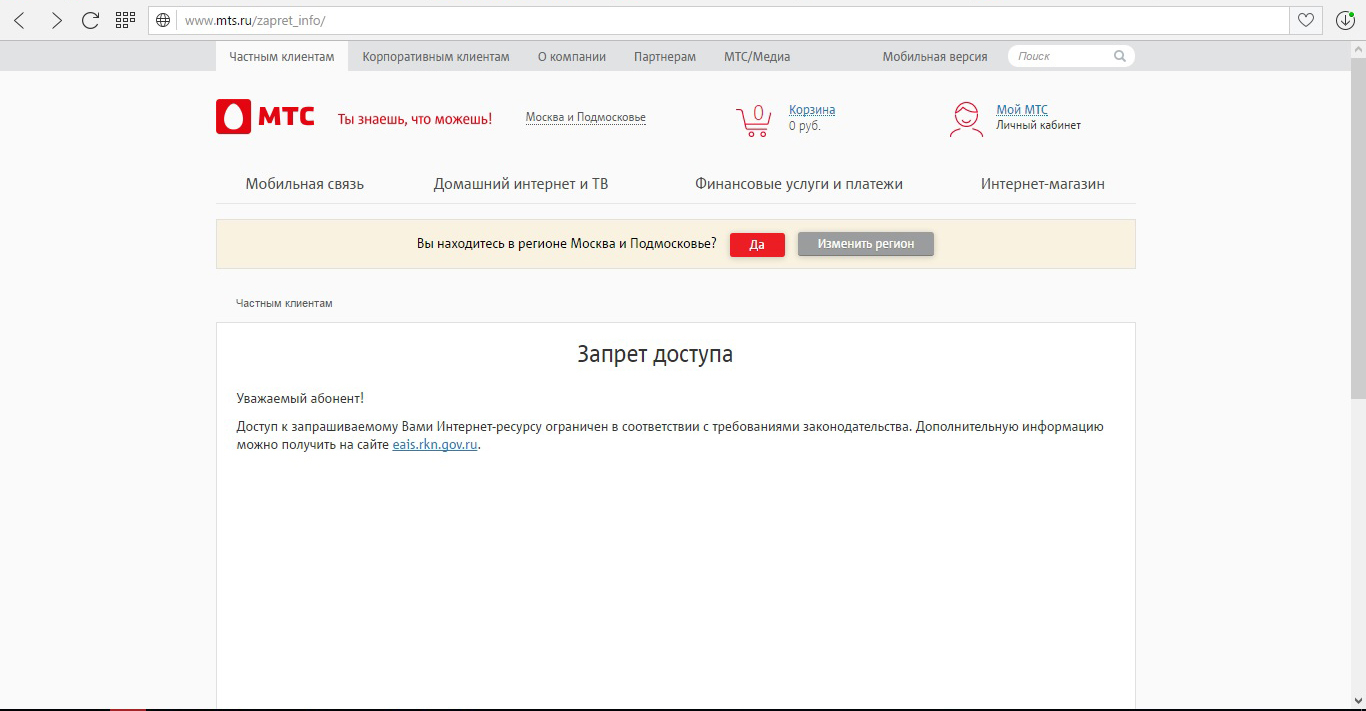
Task: Click the Ты знаешь, что можешь! slogan
Action: point(415,119)
